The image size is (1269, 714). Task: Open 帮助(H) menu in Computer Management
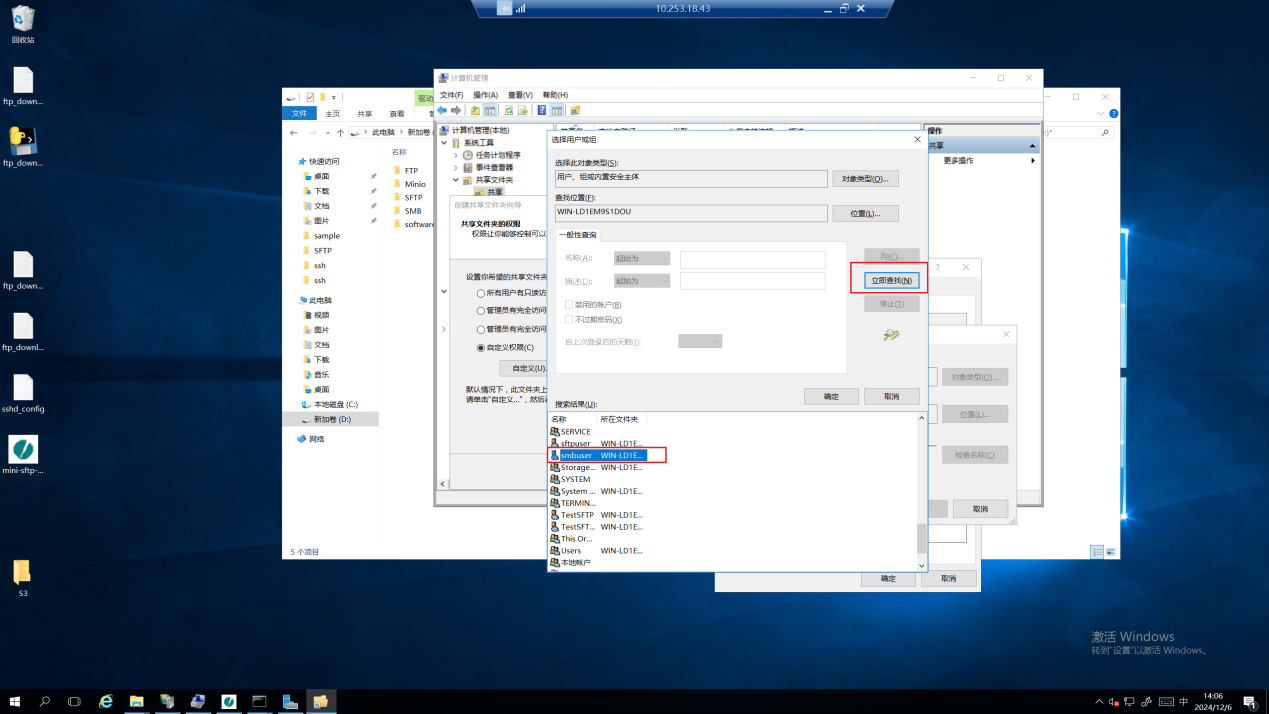[555, 95]
